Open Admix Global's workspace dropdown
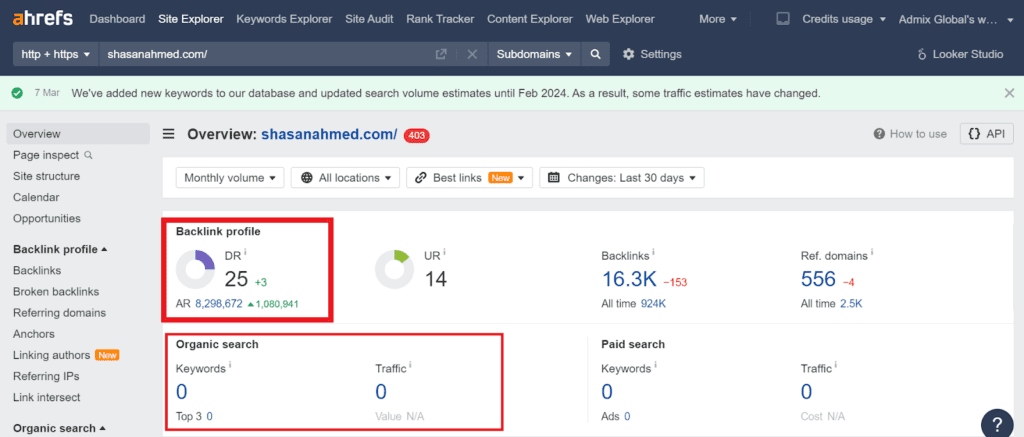This screenshot has width=1024, height=437. click(x=957, y=19)
